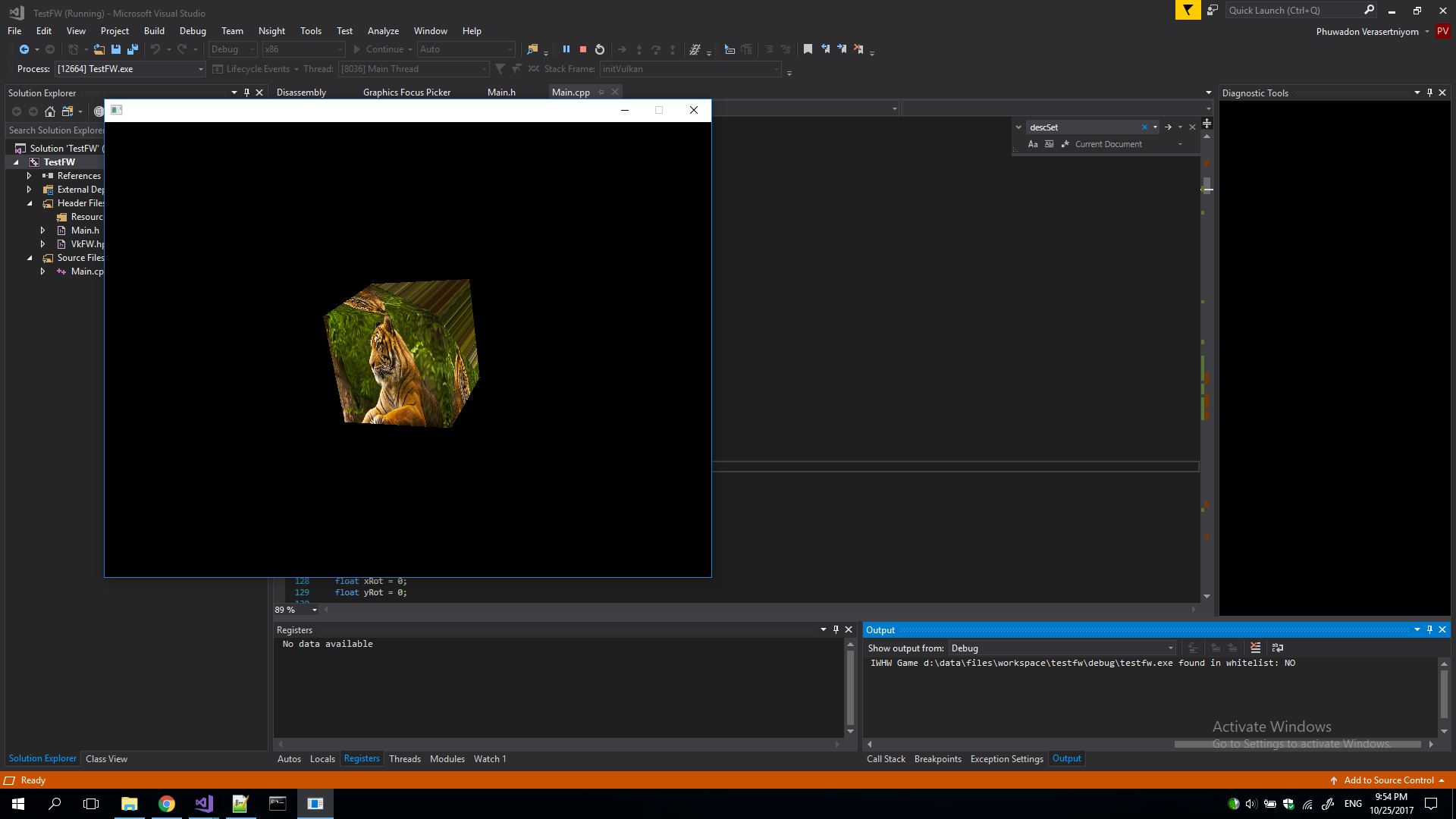Toggle Match case in find box
Screen dimensions: 1456x819
[1033, 144]
